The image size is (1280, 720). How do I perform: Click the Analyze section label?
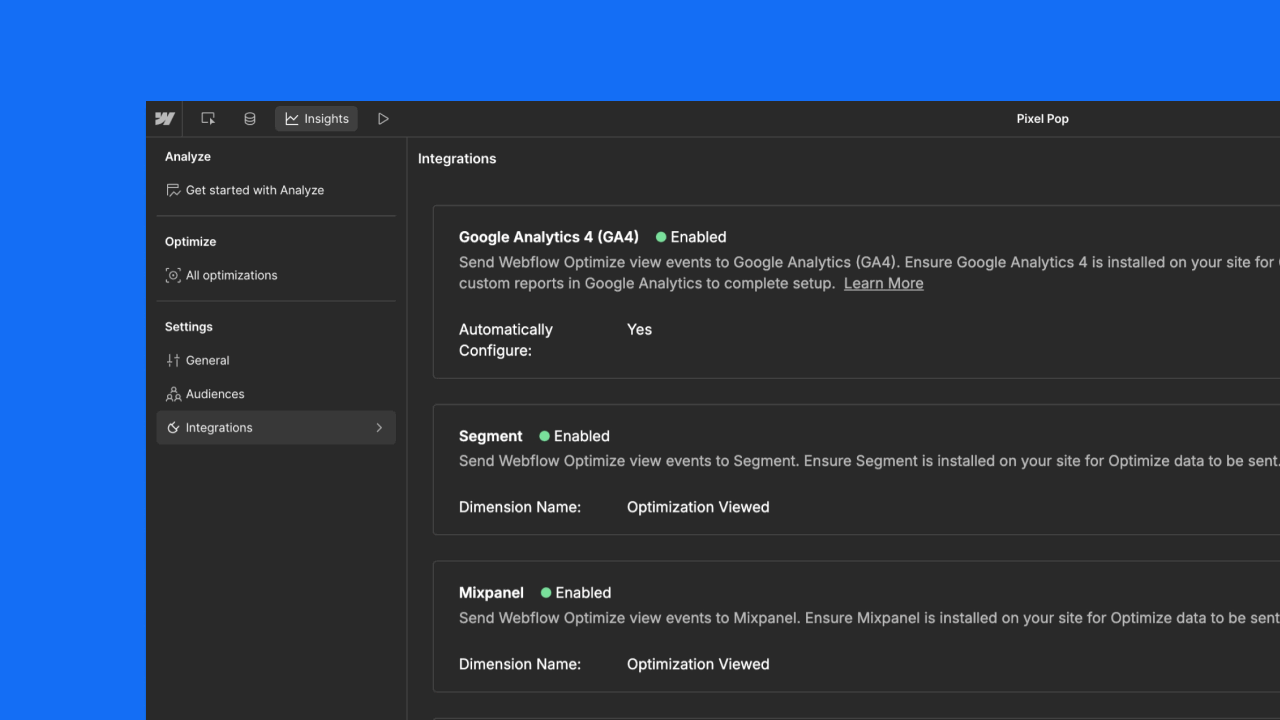[x=188, y=157]
